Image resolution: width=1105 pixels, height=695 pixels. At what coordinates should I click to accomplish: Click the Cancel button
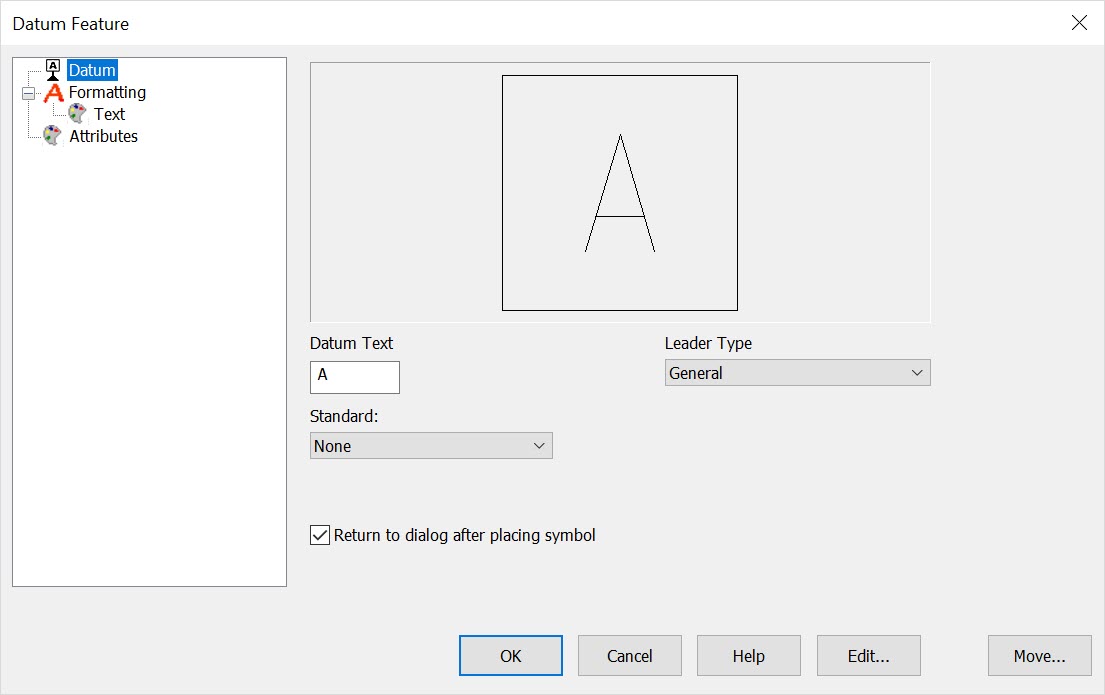click(x=629, y=655)
